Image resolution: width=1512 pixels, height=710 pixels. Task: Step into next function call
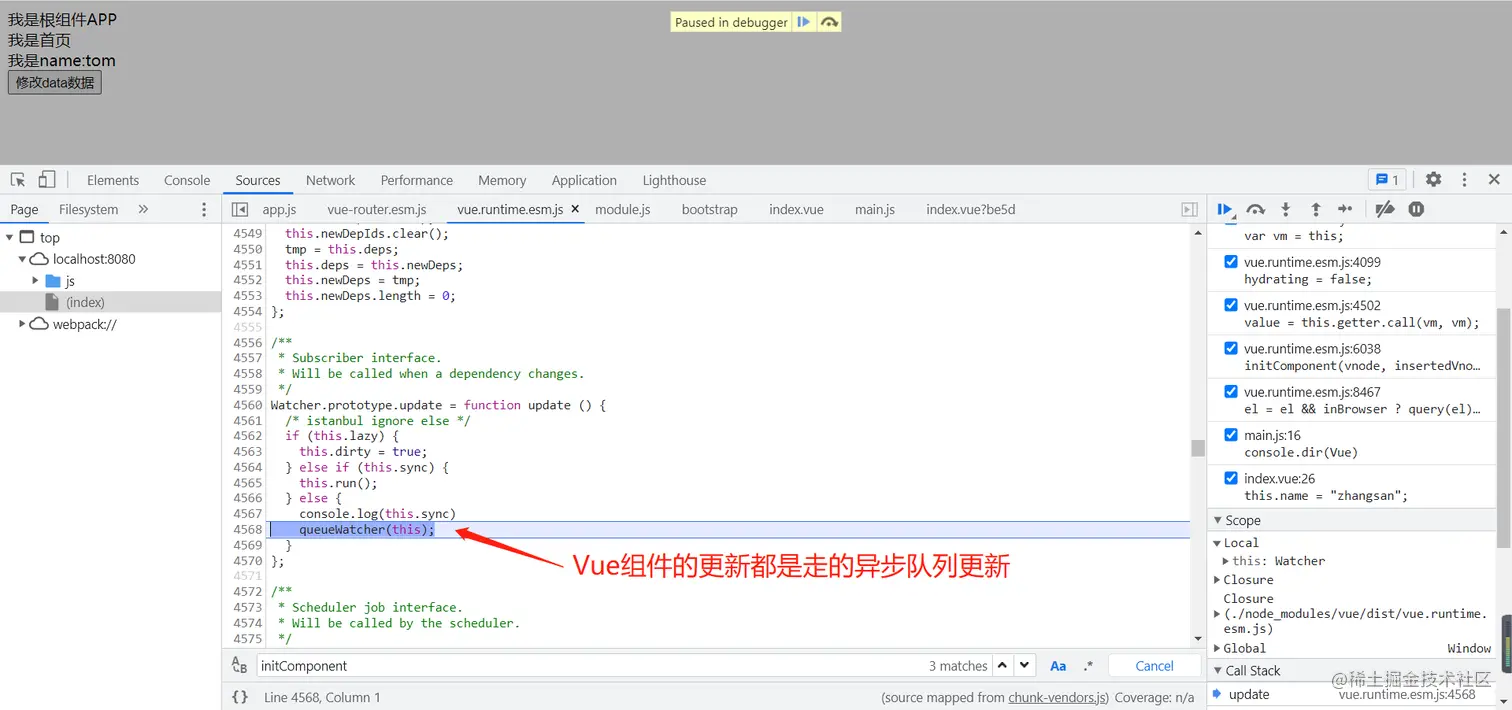pos(1286,209)
